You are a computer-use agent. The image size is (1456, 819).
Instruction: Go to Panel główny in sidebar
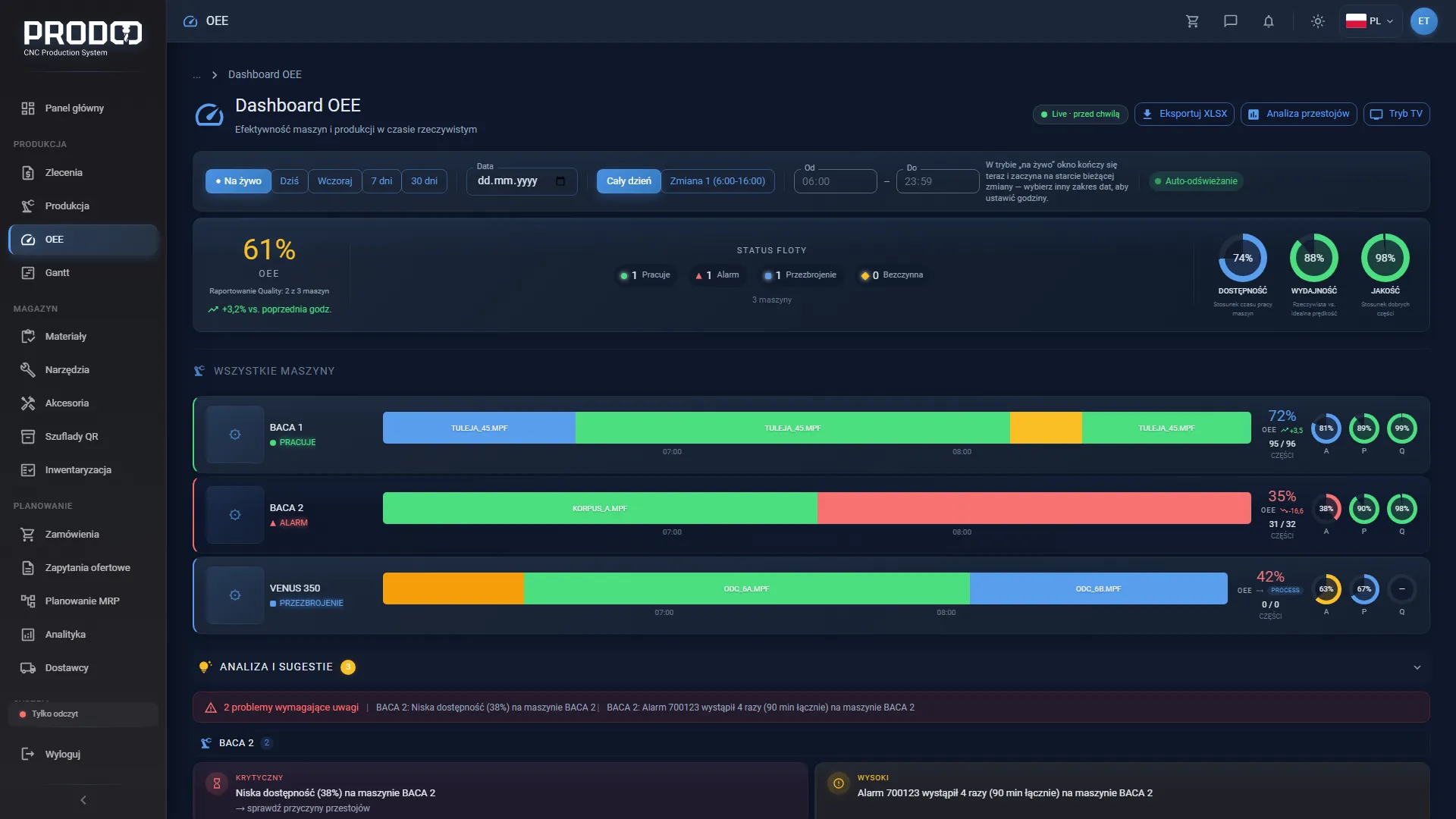[x=83, y=108]
